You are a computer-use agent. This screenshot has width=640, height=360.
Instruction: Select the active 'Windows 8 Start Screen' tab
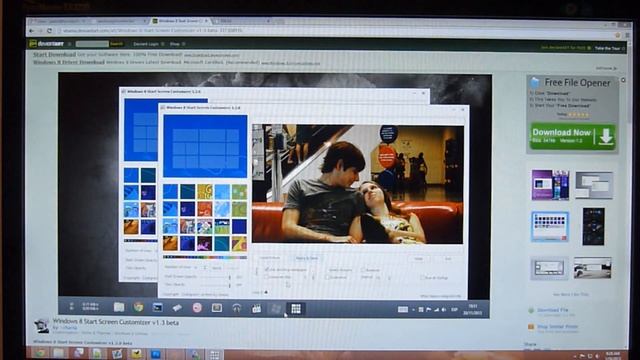[180, 21]
